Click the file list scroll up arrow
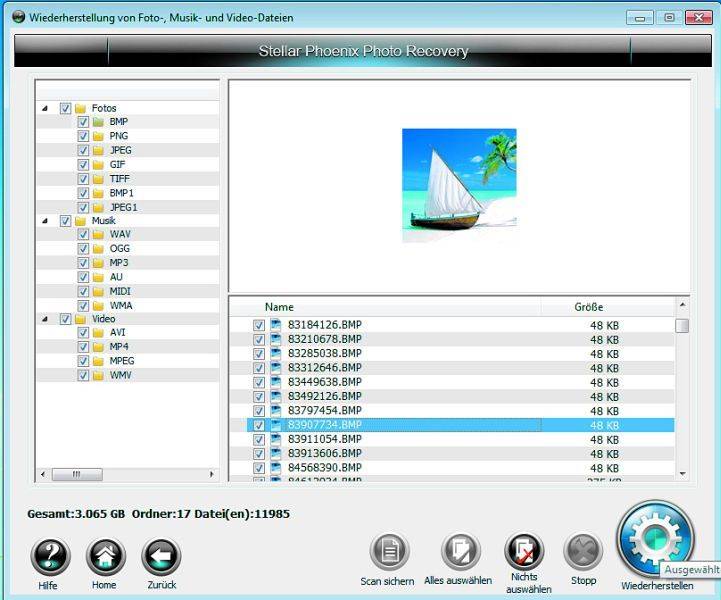The height and width of the screenshot is (600, 721). point(682,305)
